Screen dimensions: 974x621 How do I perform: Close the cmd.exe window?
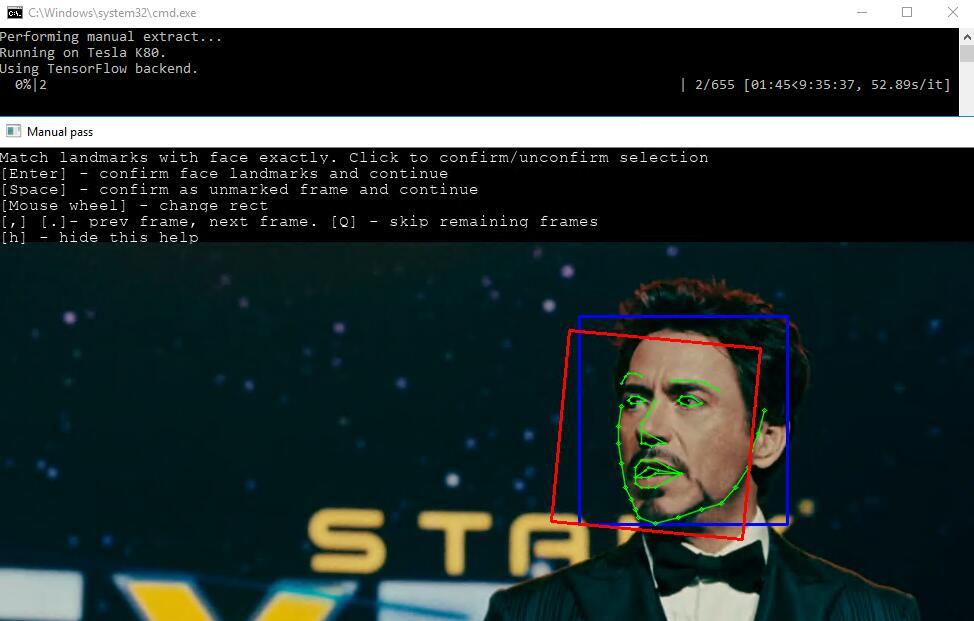(952, 12)
